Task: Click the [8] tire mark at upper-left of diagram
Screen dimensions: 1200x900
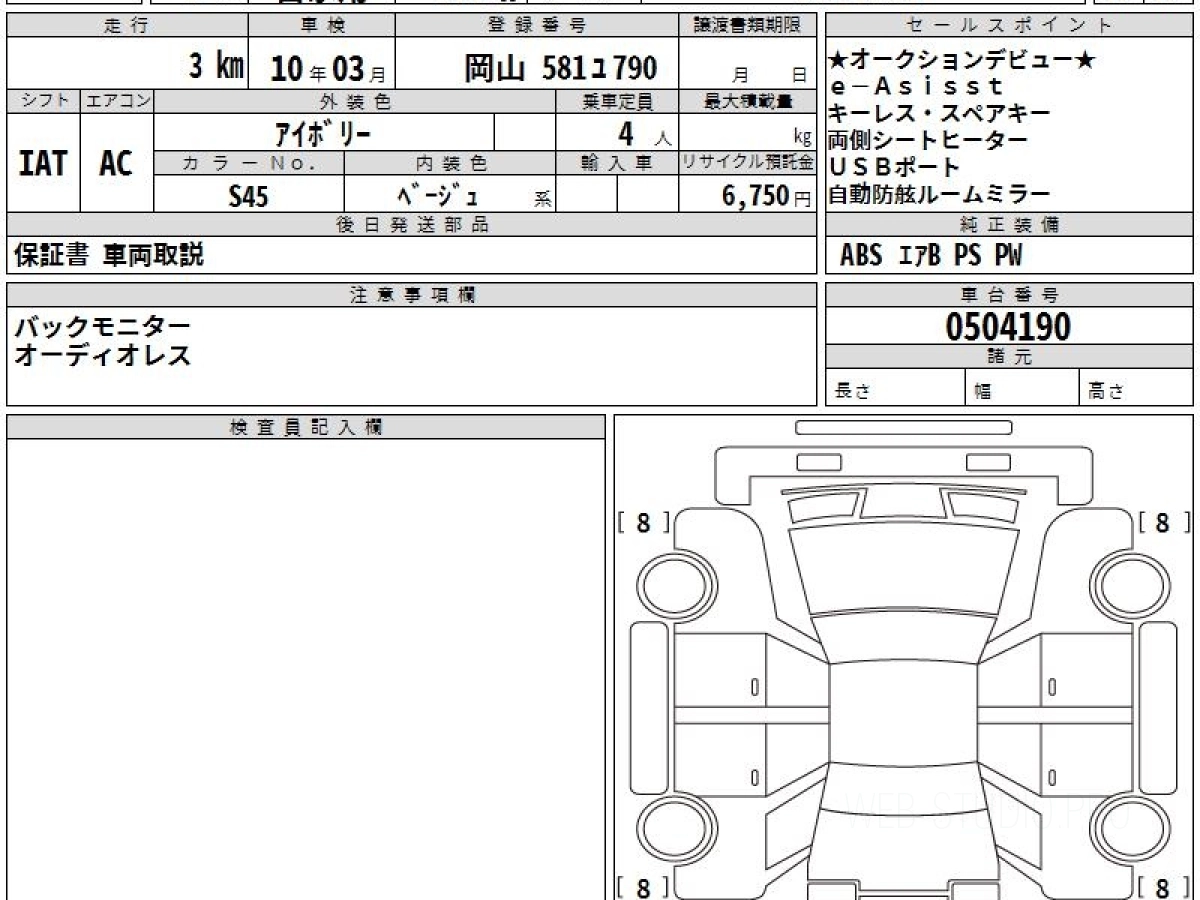Action: [643, 522]
